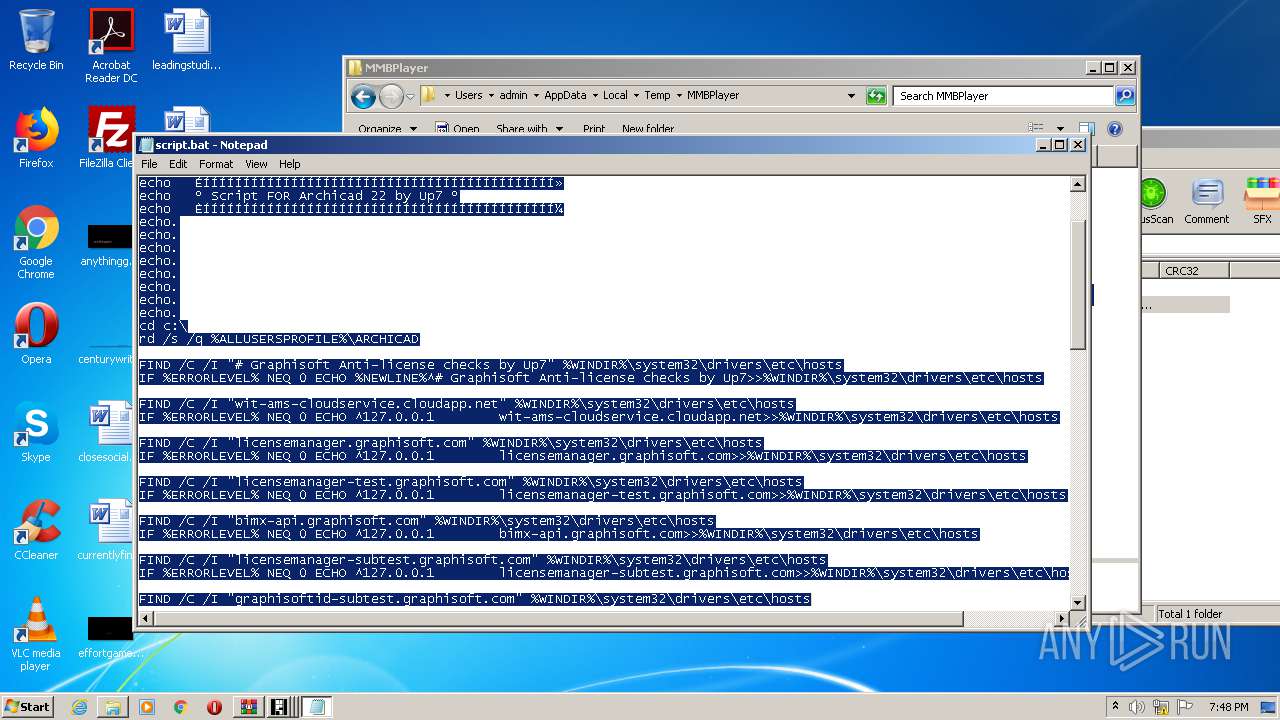The width and height of the screenshot is (1280, 720).
Task: Open the effortgame file on desktop
Action: click(x=110, y=637)
